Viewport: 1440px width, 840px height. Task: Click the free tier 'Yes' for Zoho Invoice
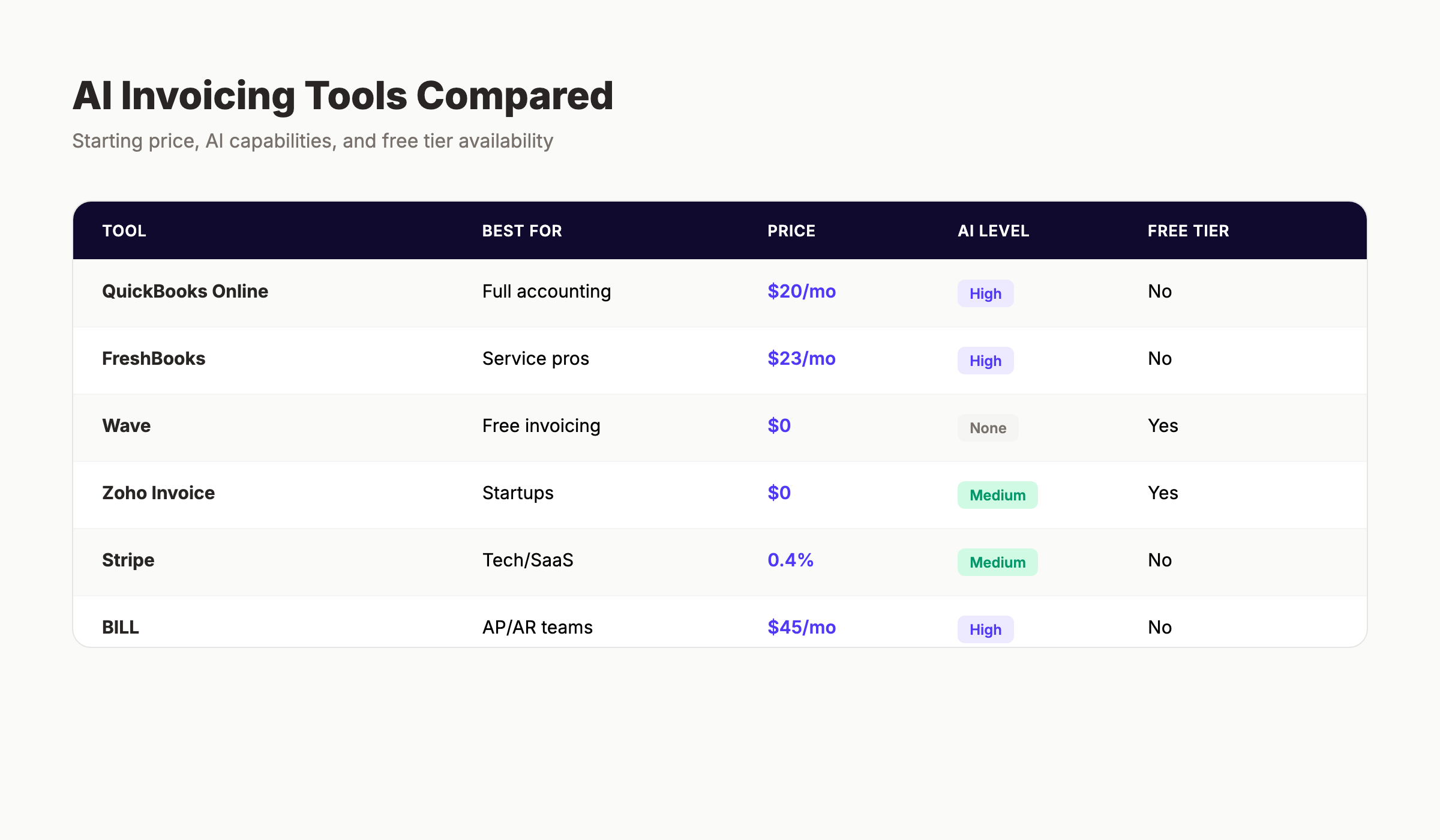pyautogui.click(x=1163, y=493)
